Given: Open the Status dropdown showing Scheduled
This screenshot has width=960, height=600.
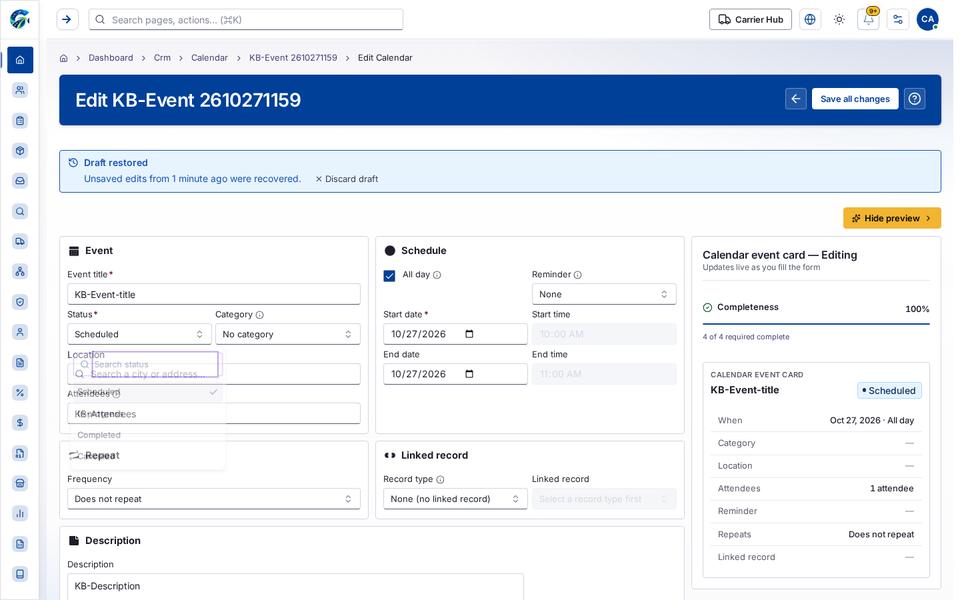Looking at the screenshot, I should pyautogui.click(x=138, y=334).
